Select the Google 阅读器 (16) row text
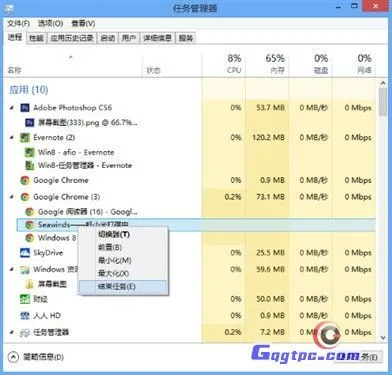The height and width of the screenshot is (375, 392). (88, 212)
